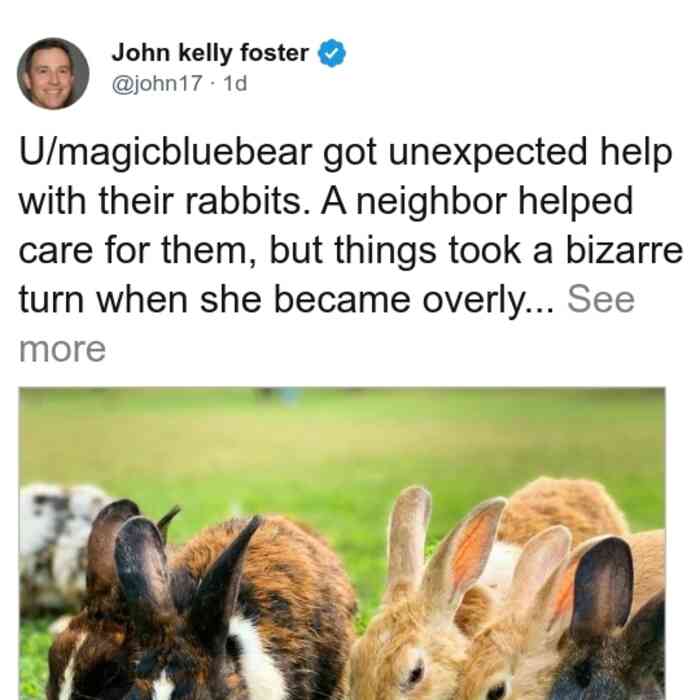Open the @john17 handle
Image resolution: width=700 pixels, height=700 pixels.
[157, 83]
